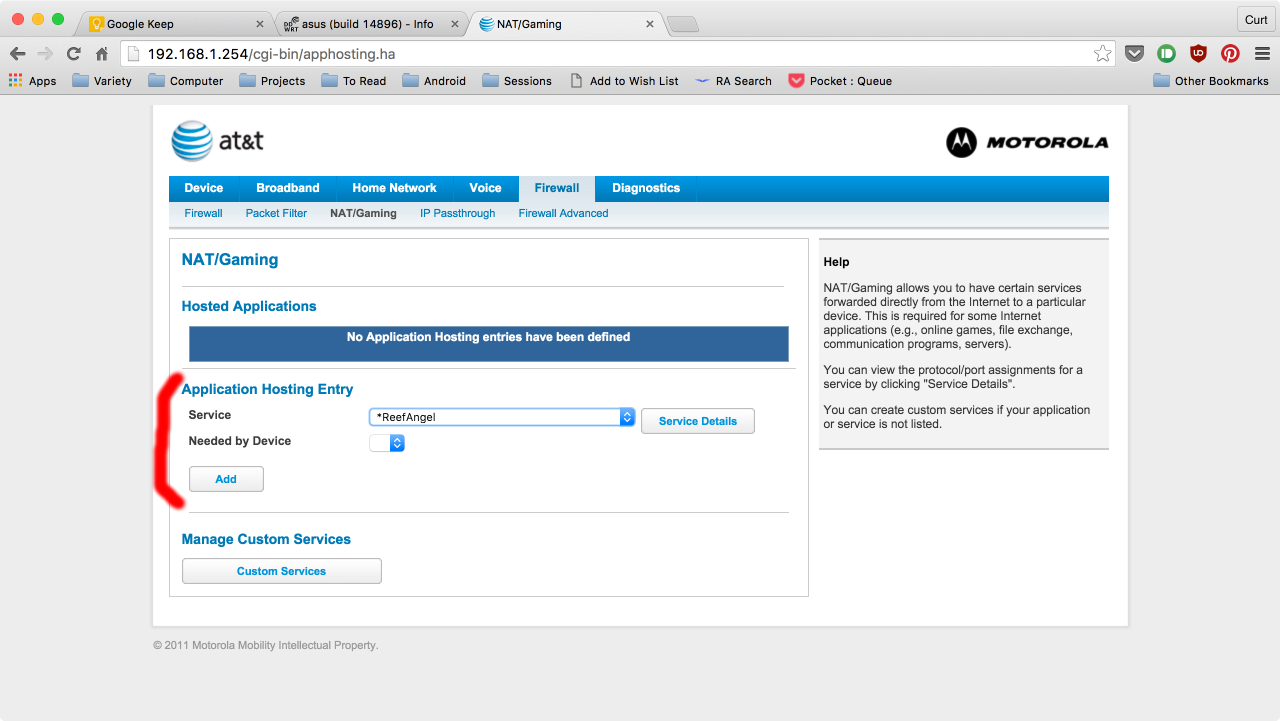Open the uBlock extension icon
Screen dimensions: 1280x721
(1198, 54)
